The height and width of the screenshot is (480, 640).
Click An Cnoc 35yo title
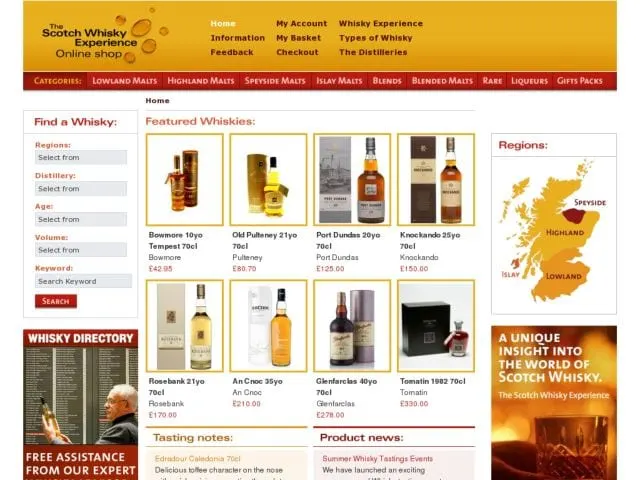point(258,381)
